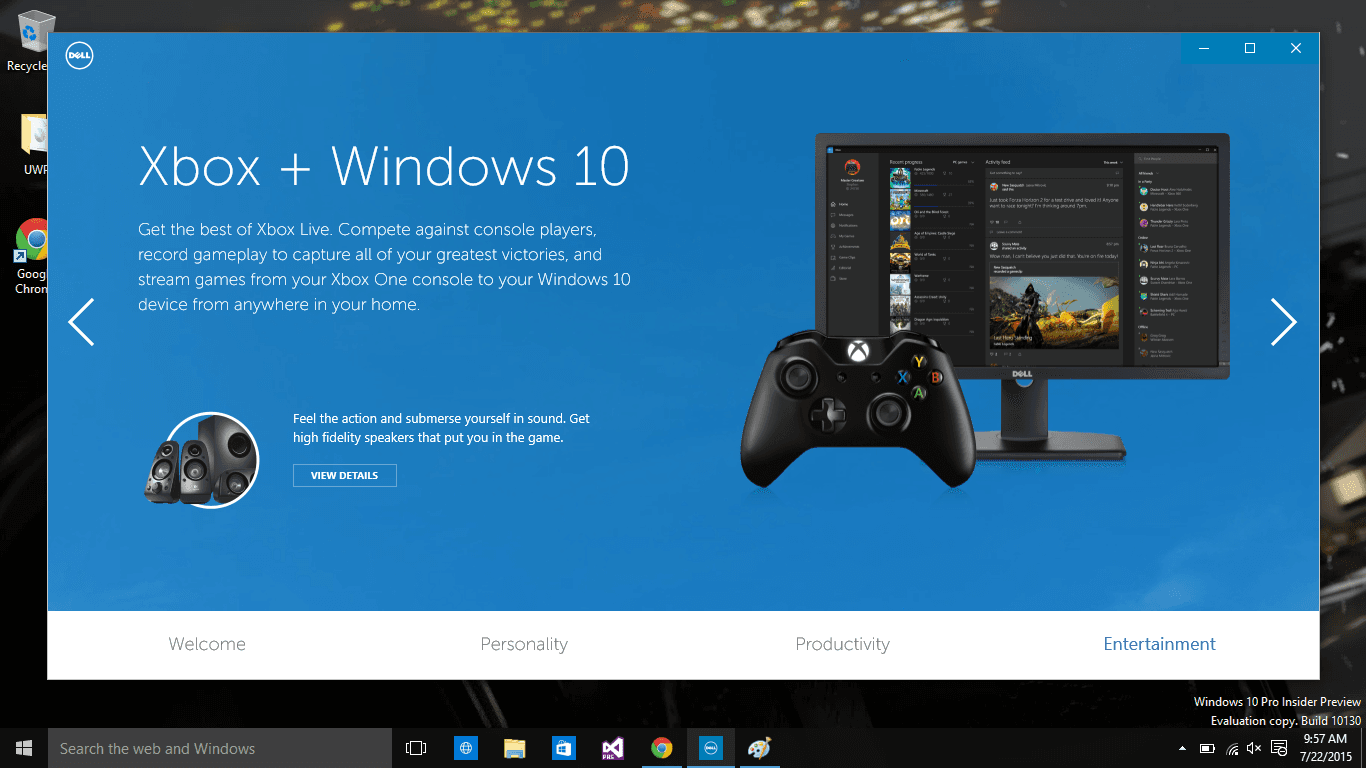1366x768 pixels.
Task: Open Microsoft Edge from the taskbar
Action: coord(465,747)
